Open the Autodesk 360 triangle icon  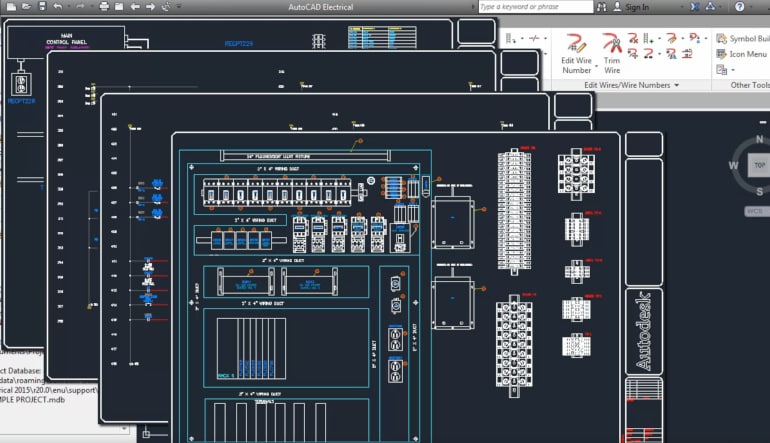tap(711, 7)
